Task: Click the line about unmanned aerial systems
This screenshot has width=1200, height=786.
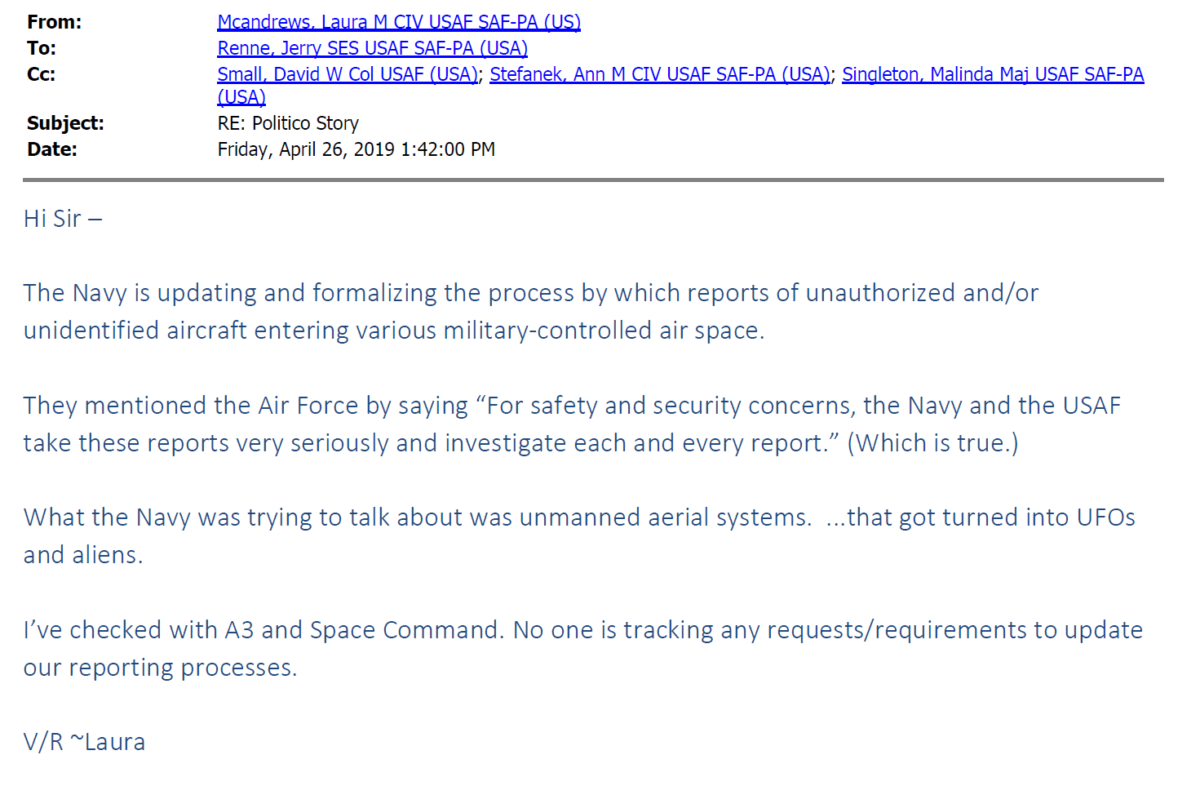Action: (579, 518)
